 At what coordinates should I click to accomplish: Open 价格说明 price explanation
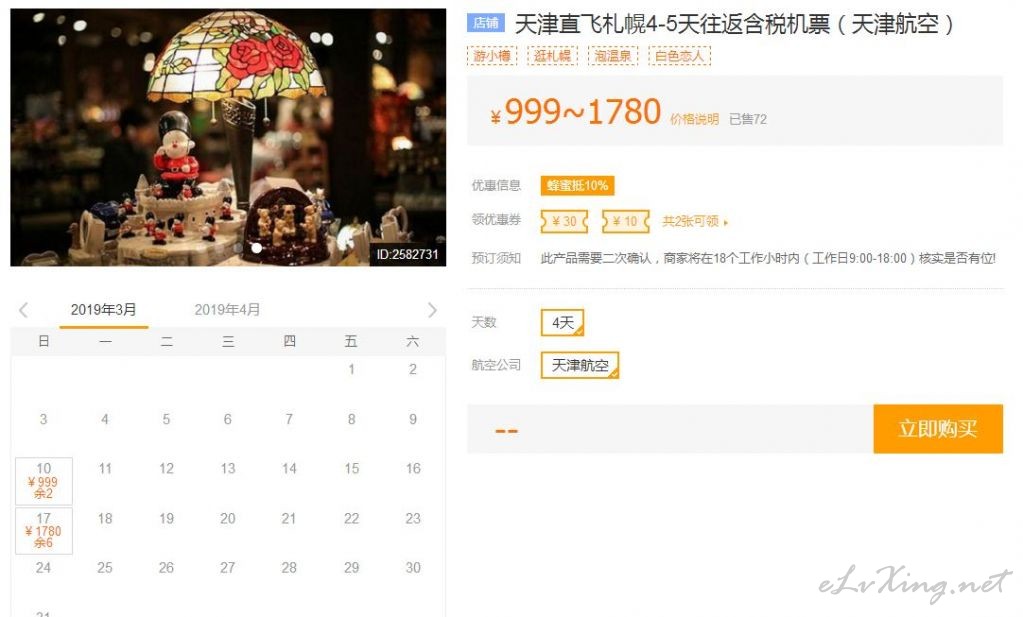pos(694,119)
